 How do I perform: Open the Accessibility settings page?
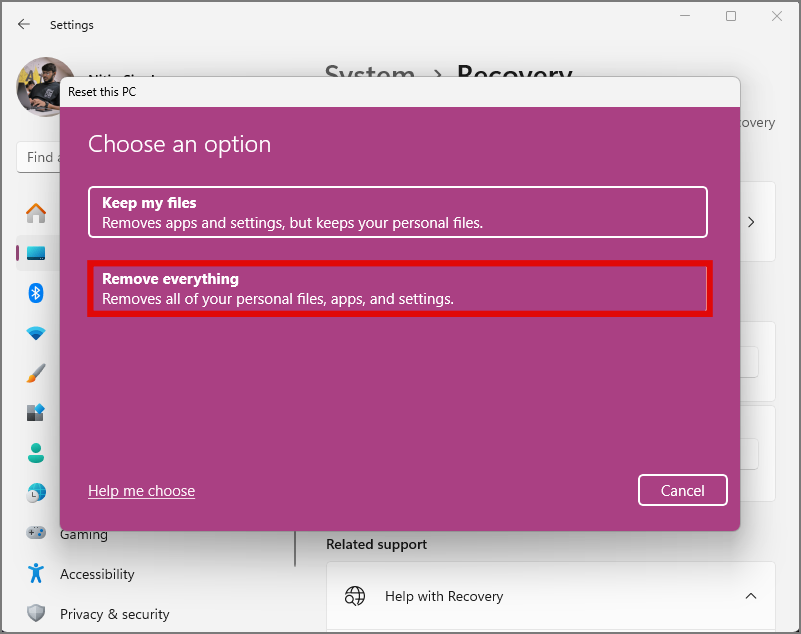coord(97,574)
